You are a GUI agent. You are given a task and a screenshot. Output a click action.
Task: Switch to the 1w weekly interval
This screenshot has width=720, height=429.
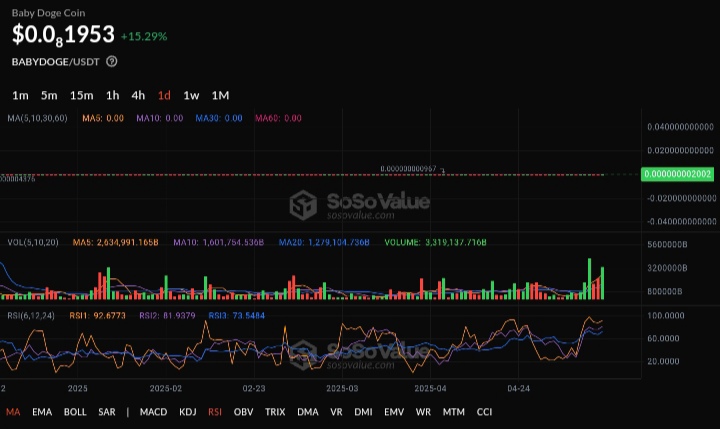click(x=191, y=96)
